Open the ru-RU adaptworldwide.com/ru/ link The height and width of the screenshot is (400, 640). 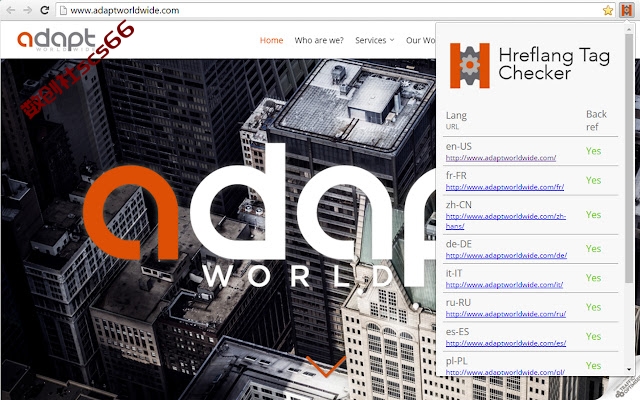tap(506, 314)
